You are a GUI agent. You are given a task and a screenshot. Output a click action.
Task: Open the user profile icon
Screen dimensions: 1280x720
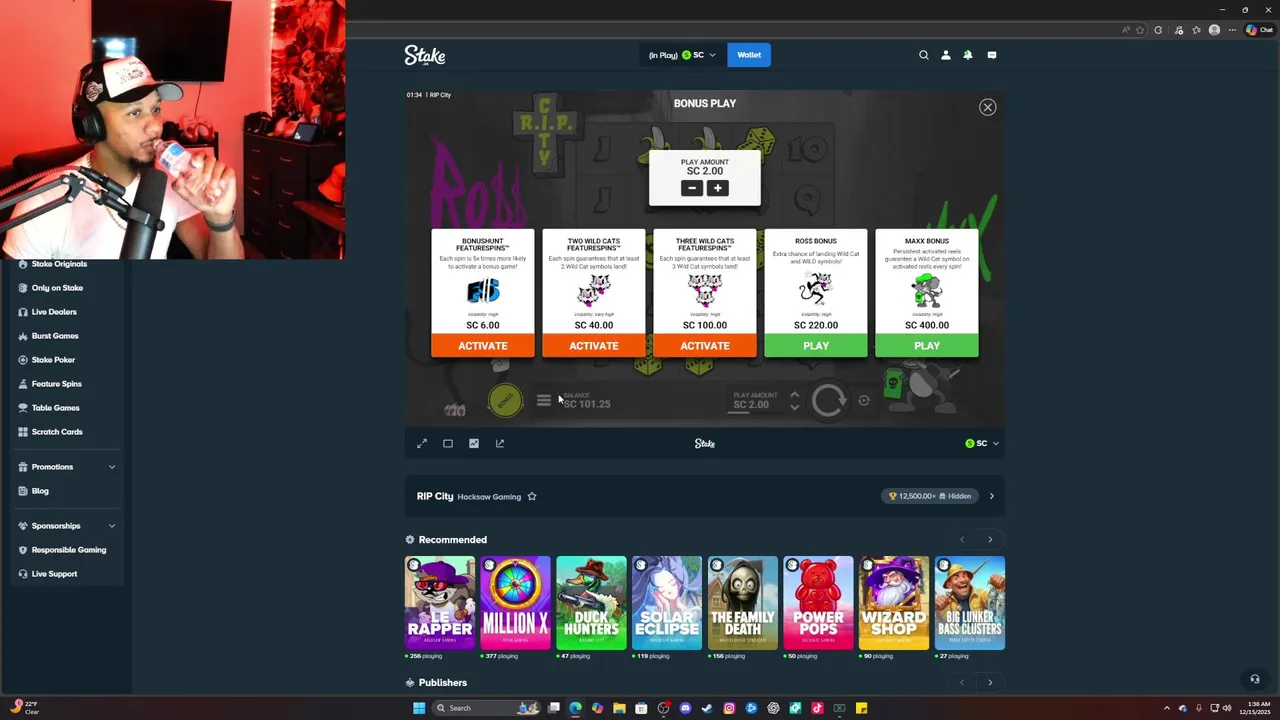click(x=946, y=55)
